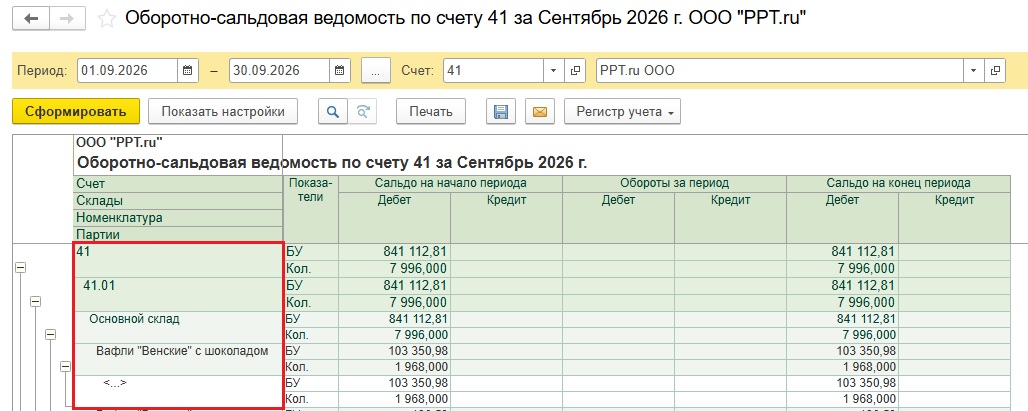Click the Обороты за период header

(x=675, y=184)
